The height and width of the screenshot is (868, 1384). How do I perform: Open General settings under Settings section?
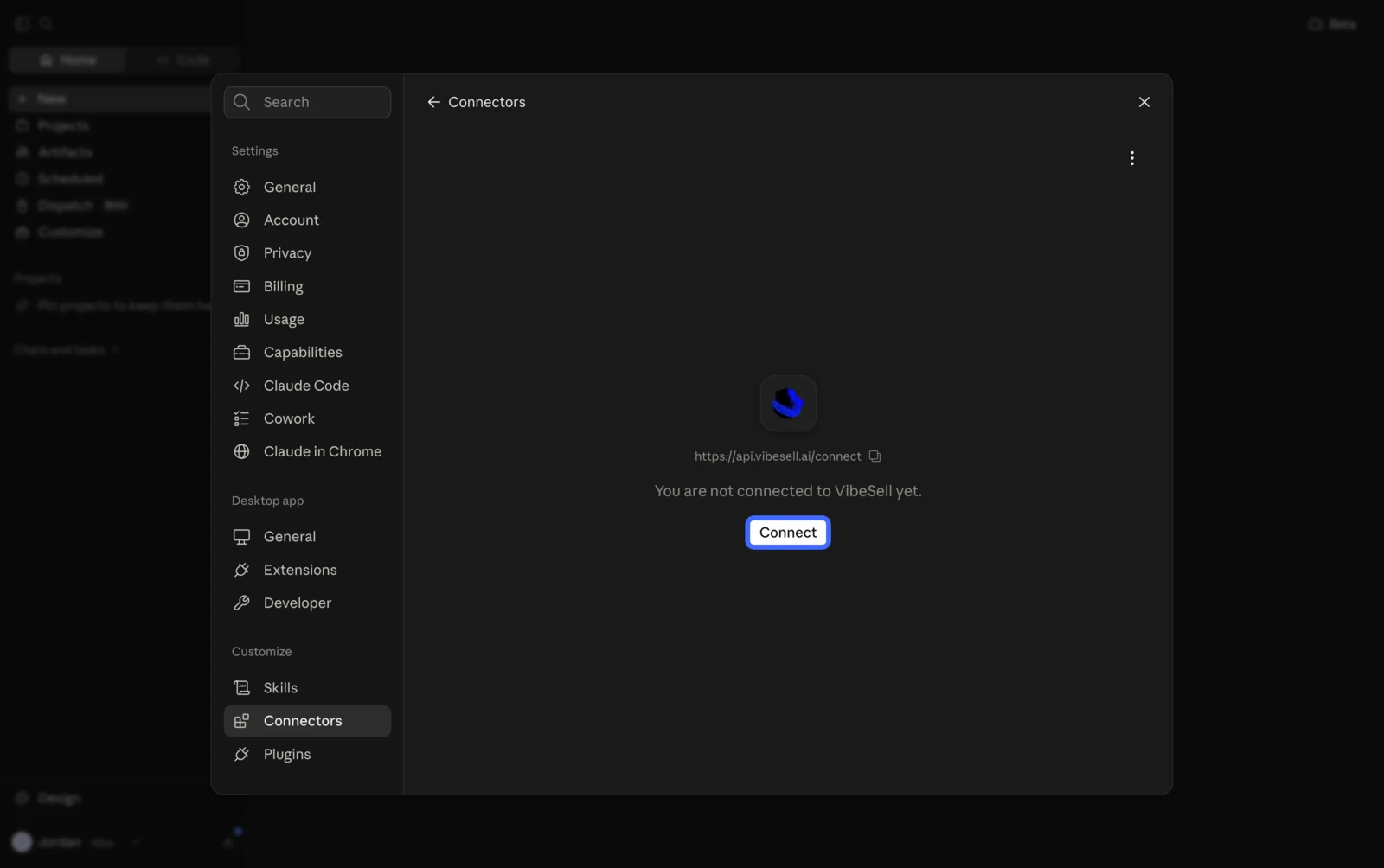click(307, 187)
